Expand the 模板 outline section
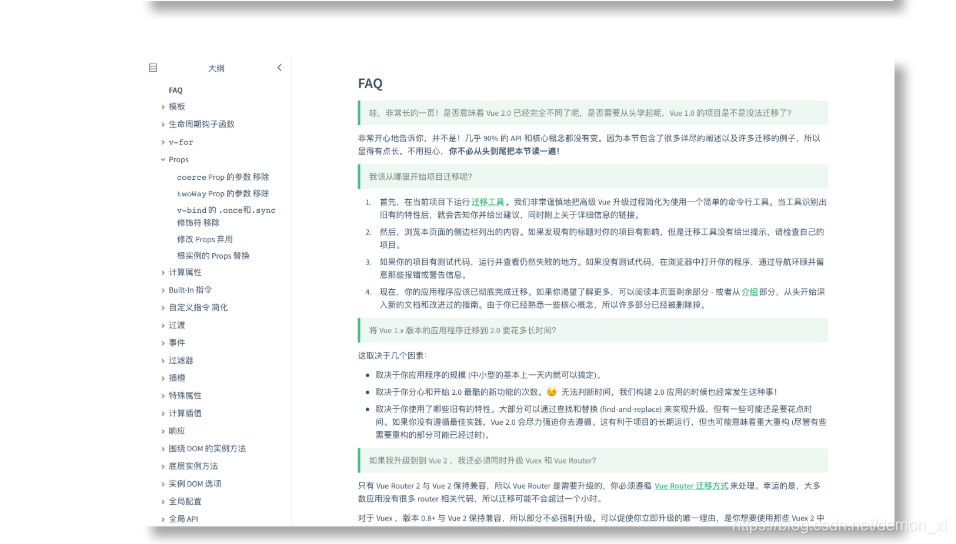956x544 pixels. point(163,107)
